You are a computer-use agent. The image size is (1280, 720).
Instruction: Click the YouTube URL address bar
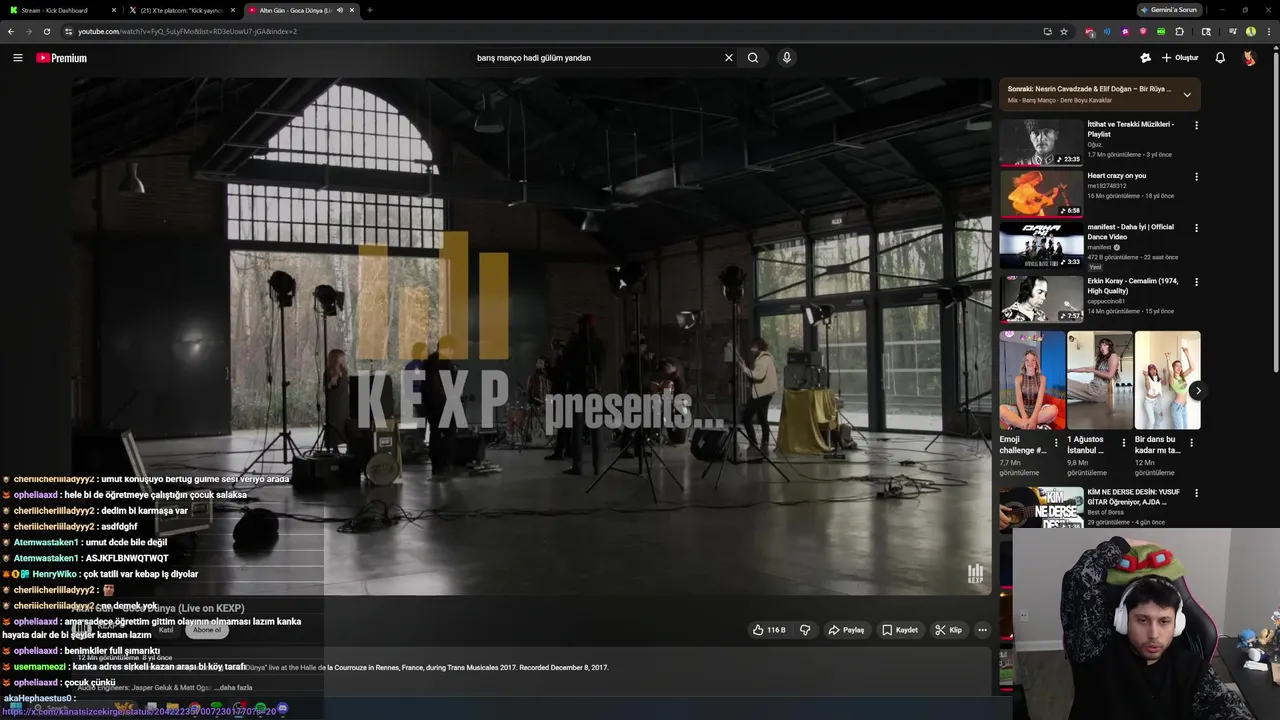(550, 31)
